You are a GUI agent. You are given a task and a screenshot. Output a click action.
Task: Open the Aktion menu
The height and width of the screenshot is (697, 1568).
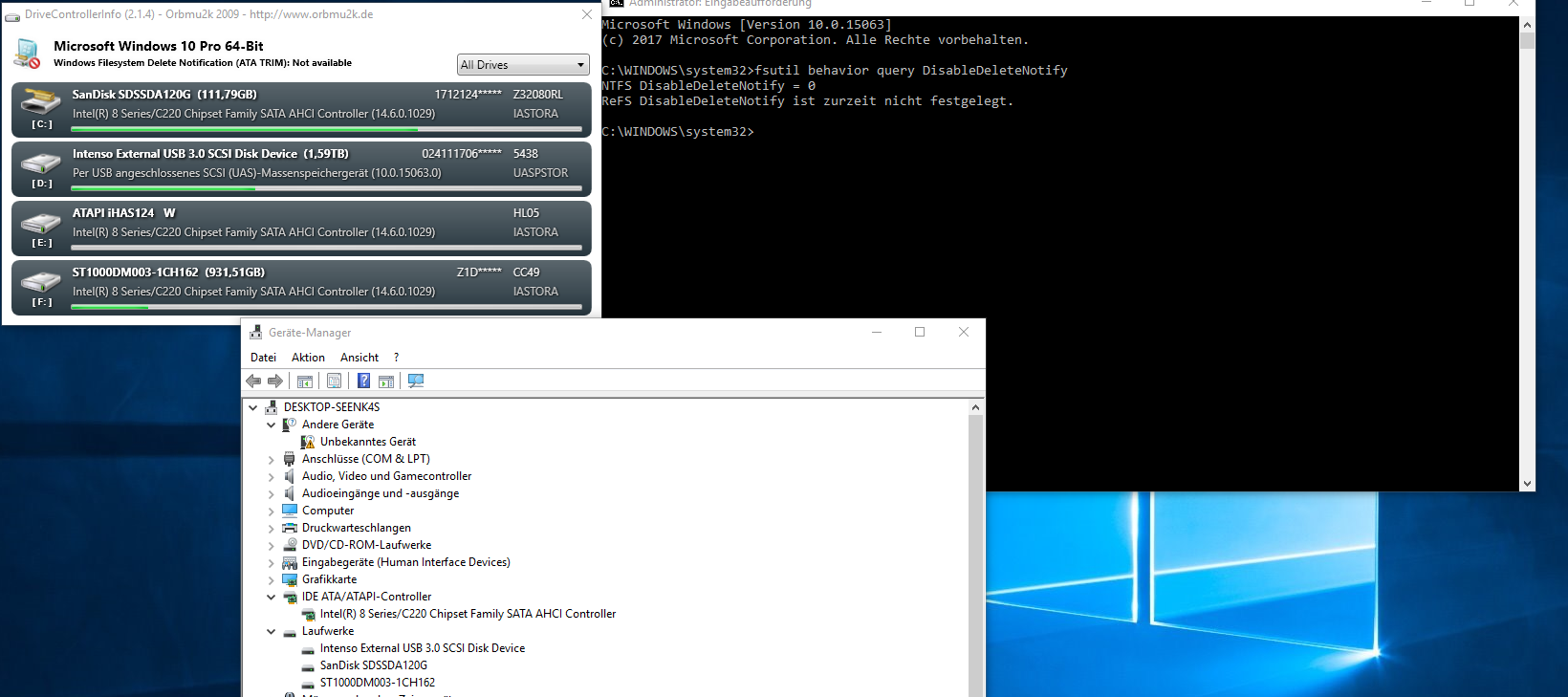click(308, 358)
